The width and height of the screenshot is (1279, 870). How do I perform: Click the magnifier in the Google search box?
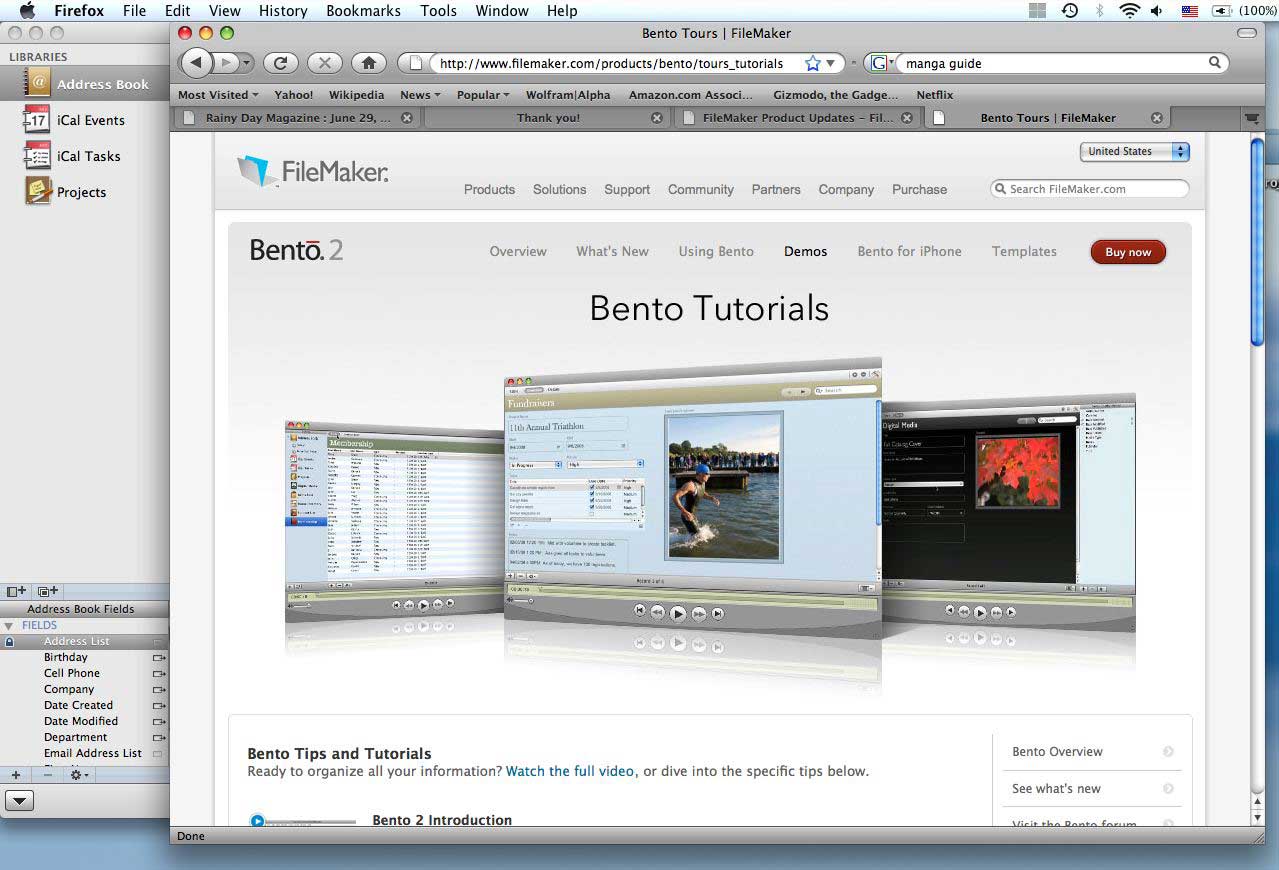coord(1215,63)
